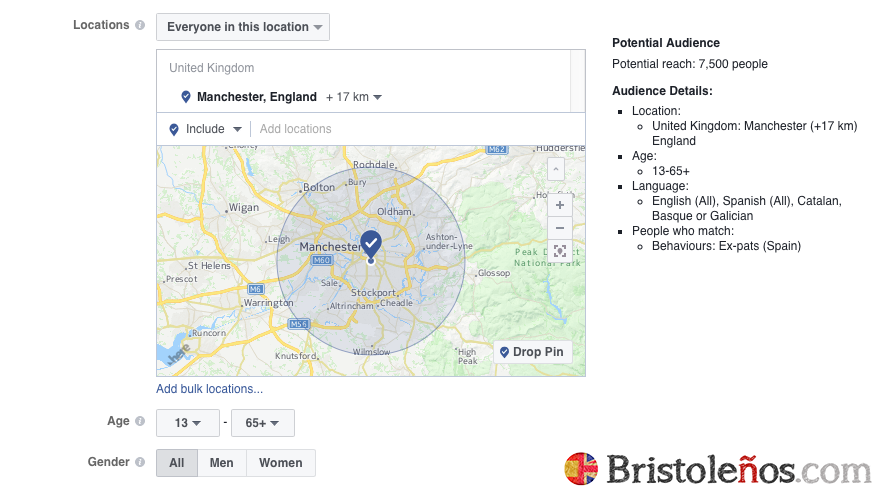Click the Drop Pin button
This screenshot has width=872, height=486.
click(x=532, y=352)
